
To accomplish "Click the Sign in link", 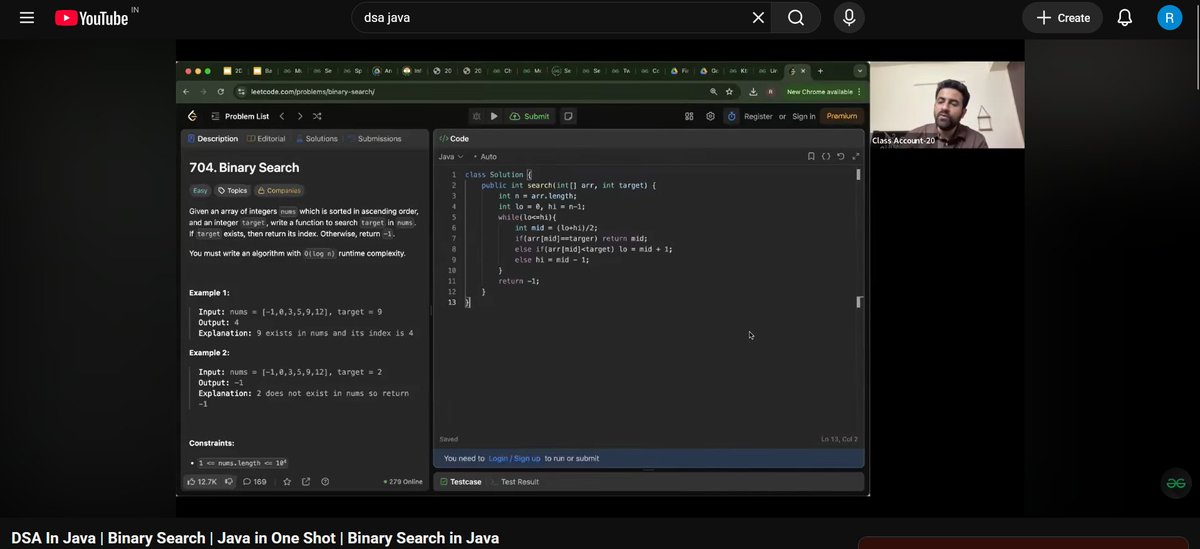I will [x=804, y=116].
